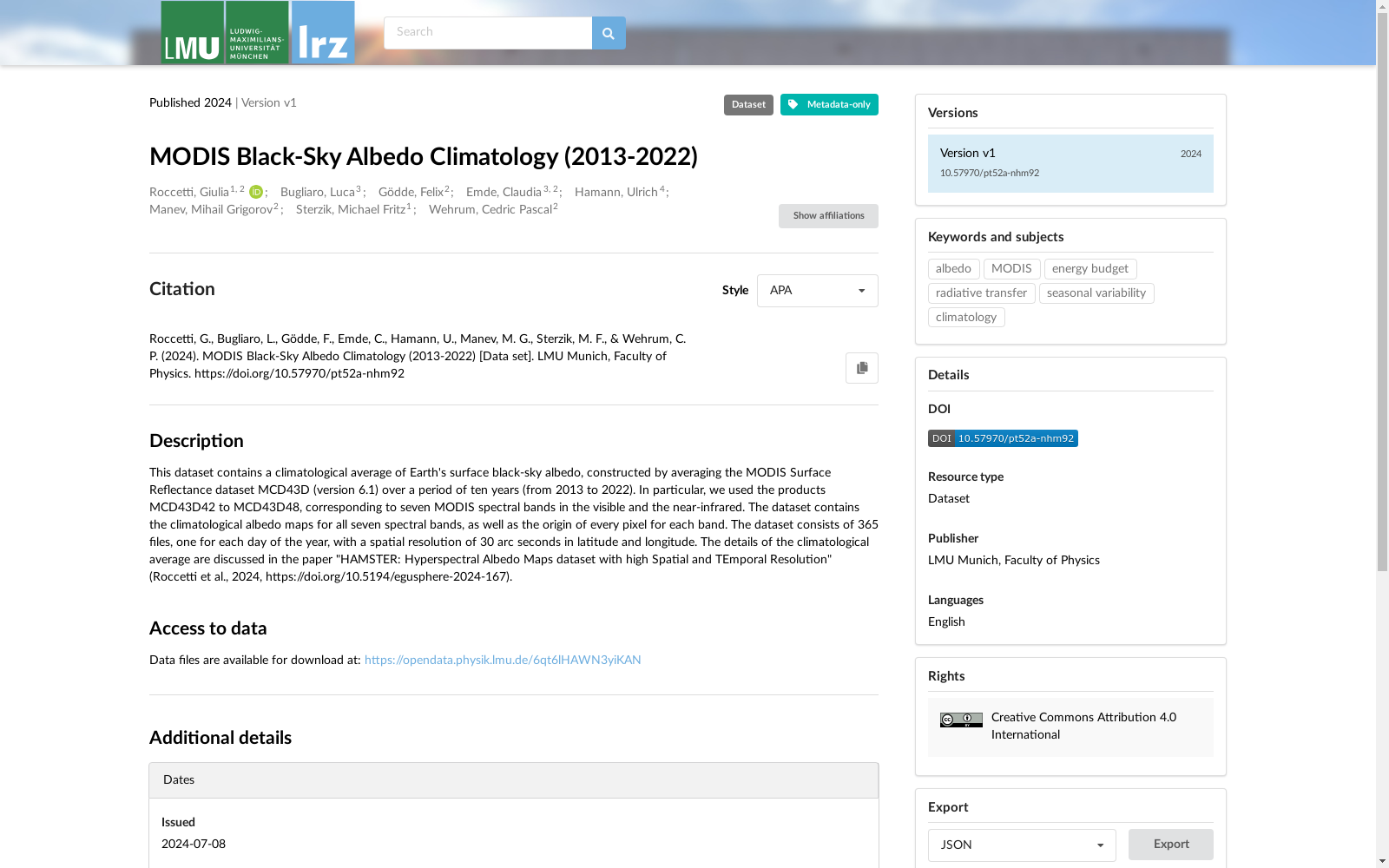Image resolution: width=1389 pixels, height=868 pixels.
Task: Open the Export format dropdown JSON
Action: [x=1022, y=845]
